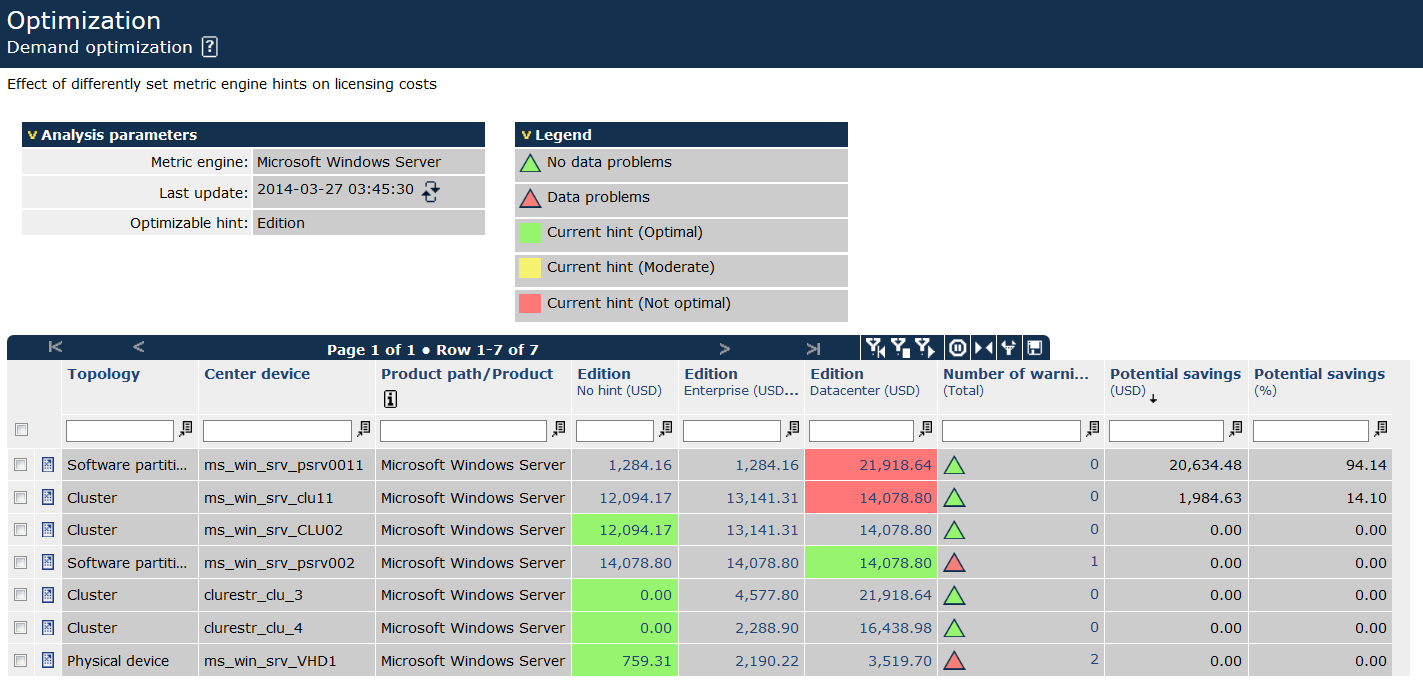
Task: Open the info icon under Product path/Product header
Action: [x=390, y=399]
